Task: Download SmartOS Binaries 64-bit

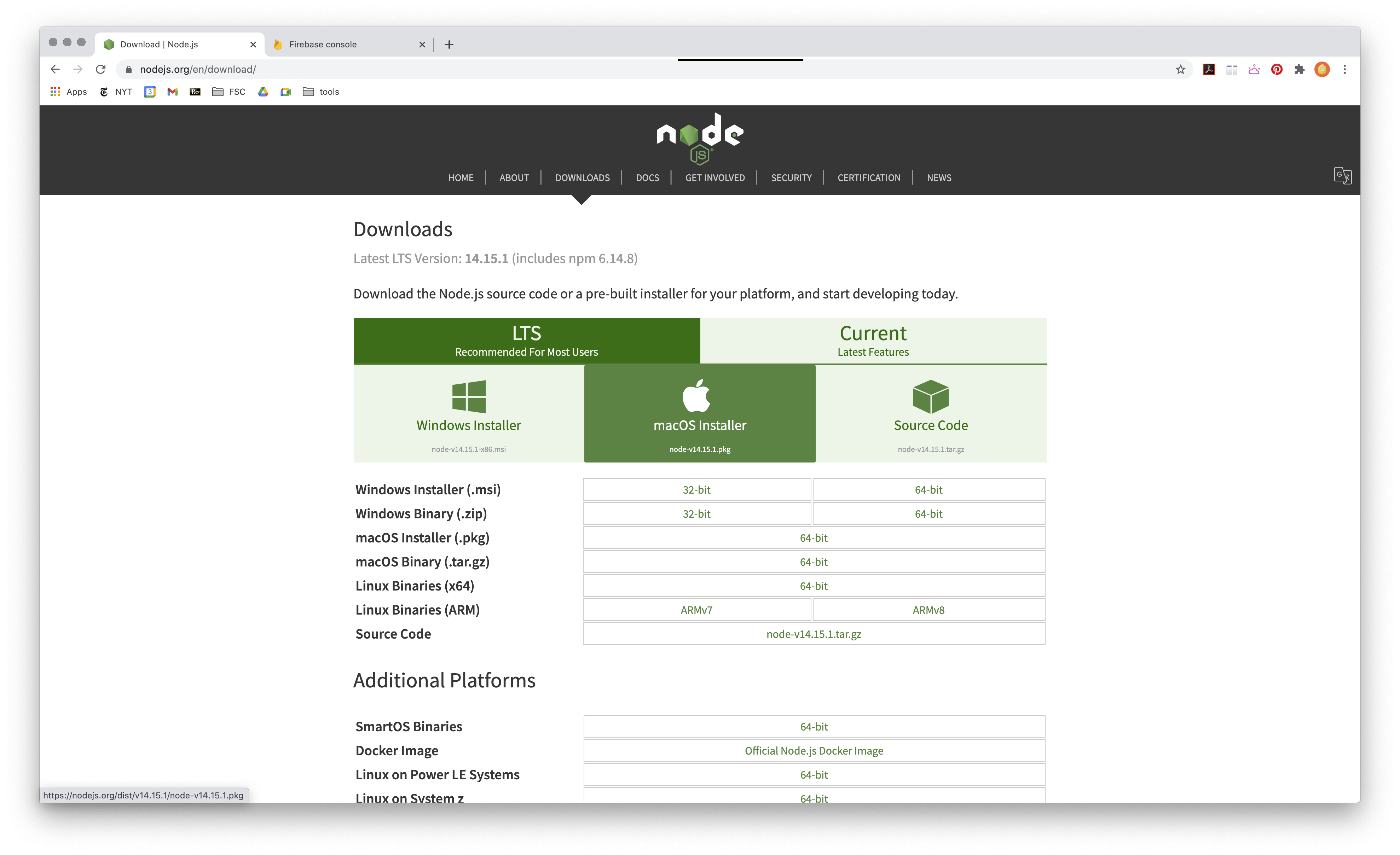Action: (x=814, y=727)
